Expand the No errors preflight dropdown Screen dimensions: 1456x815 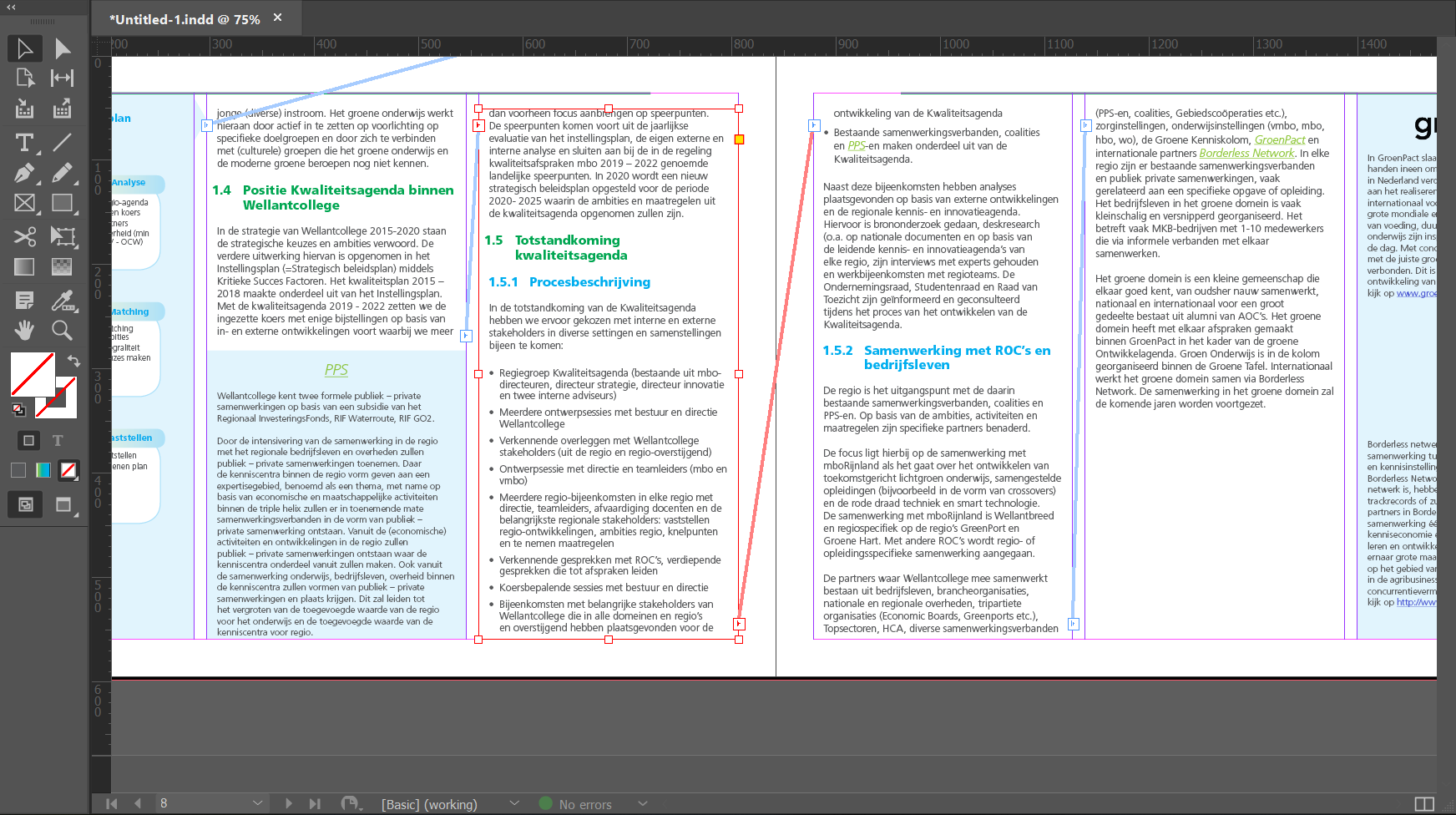(642, 803)
